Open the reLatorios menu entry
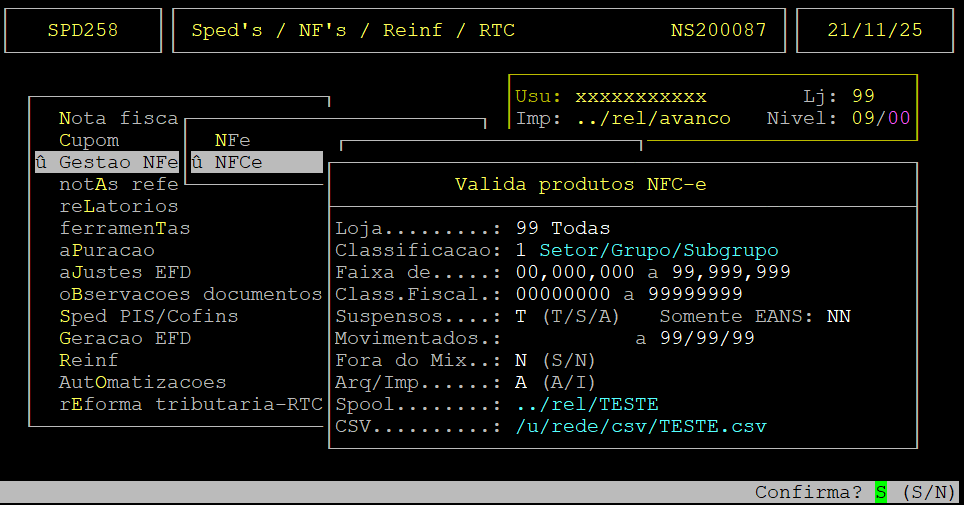This screenshot has width=964, height=505. click(118, 206)
